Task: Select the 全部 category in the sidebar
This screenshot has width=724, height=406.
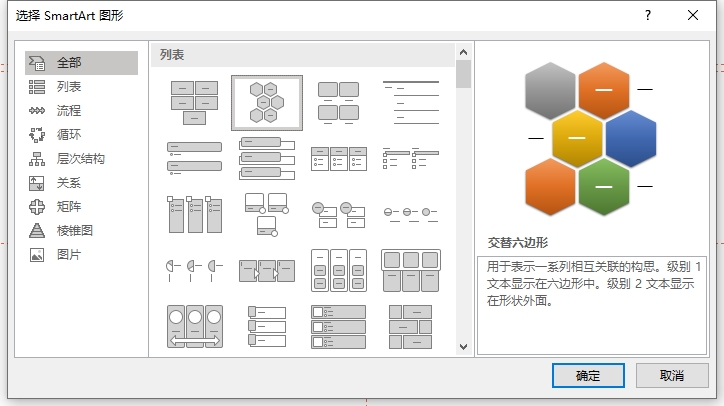Action: (81, 63)
